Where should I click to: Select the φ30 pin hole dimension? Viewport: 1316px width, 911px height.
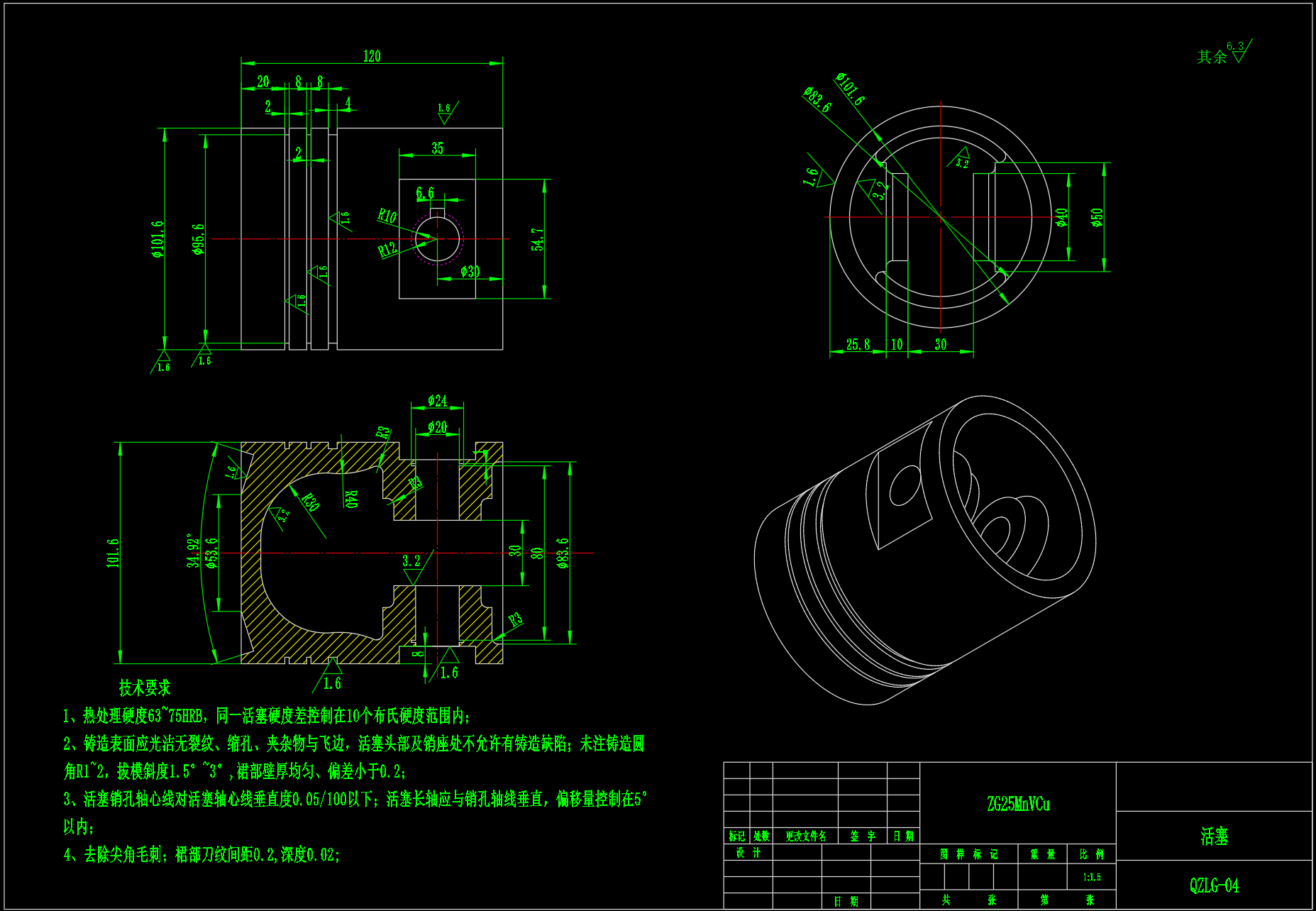470,271
